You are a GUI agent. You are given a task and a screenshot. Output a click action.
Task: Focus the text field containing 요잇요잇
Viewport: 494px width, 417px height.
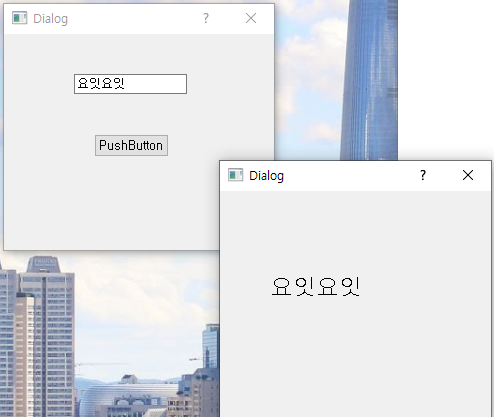pyautogui.click(x=130, y=84)
